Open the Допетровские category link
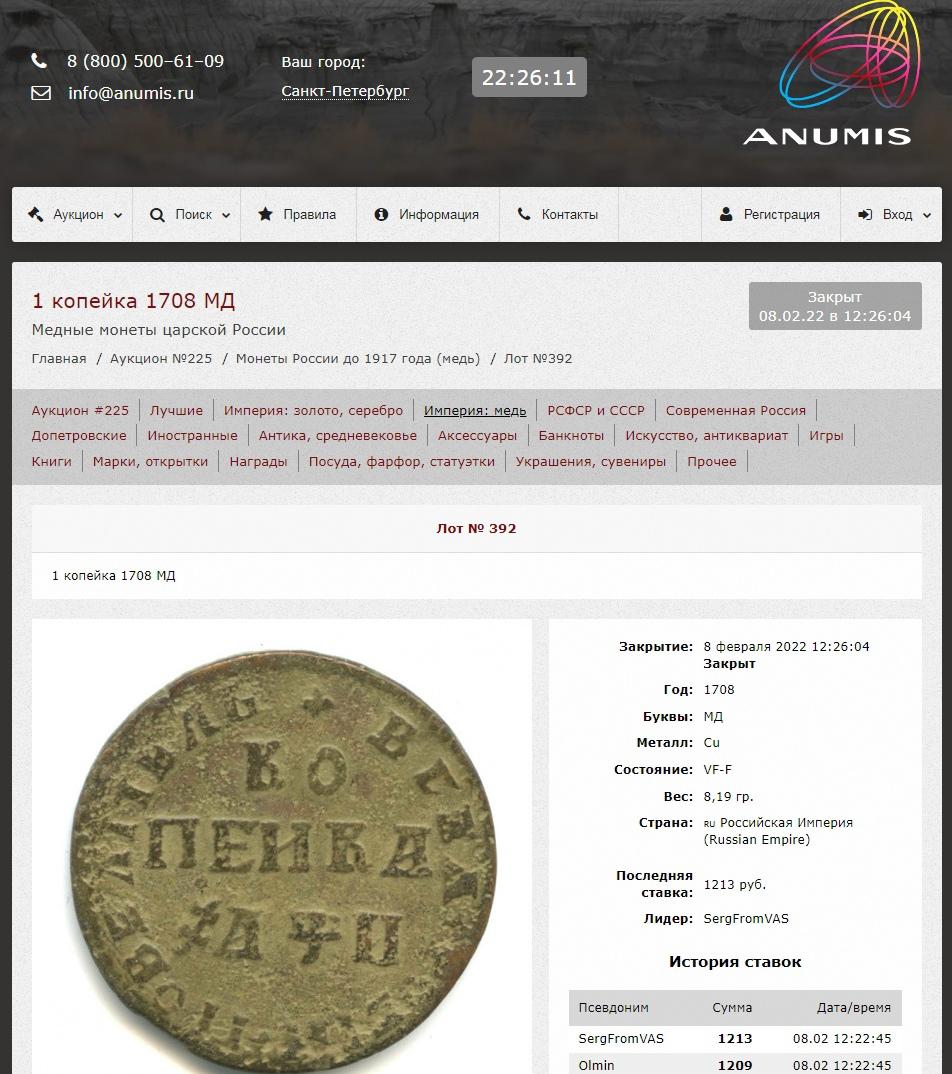 79,436
